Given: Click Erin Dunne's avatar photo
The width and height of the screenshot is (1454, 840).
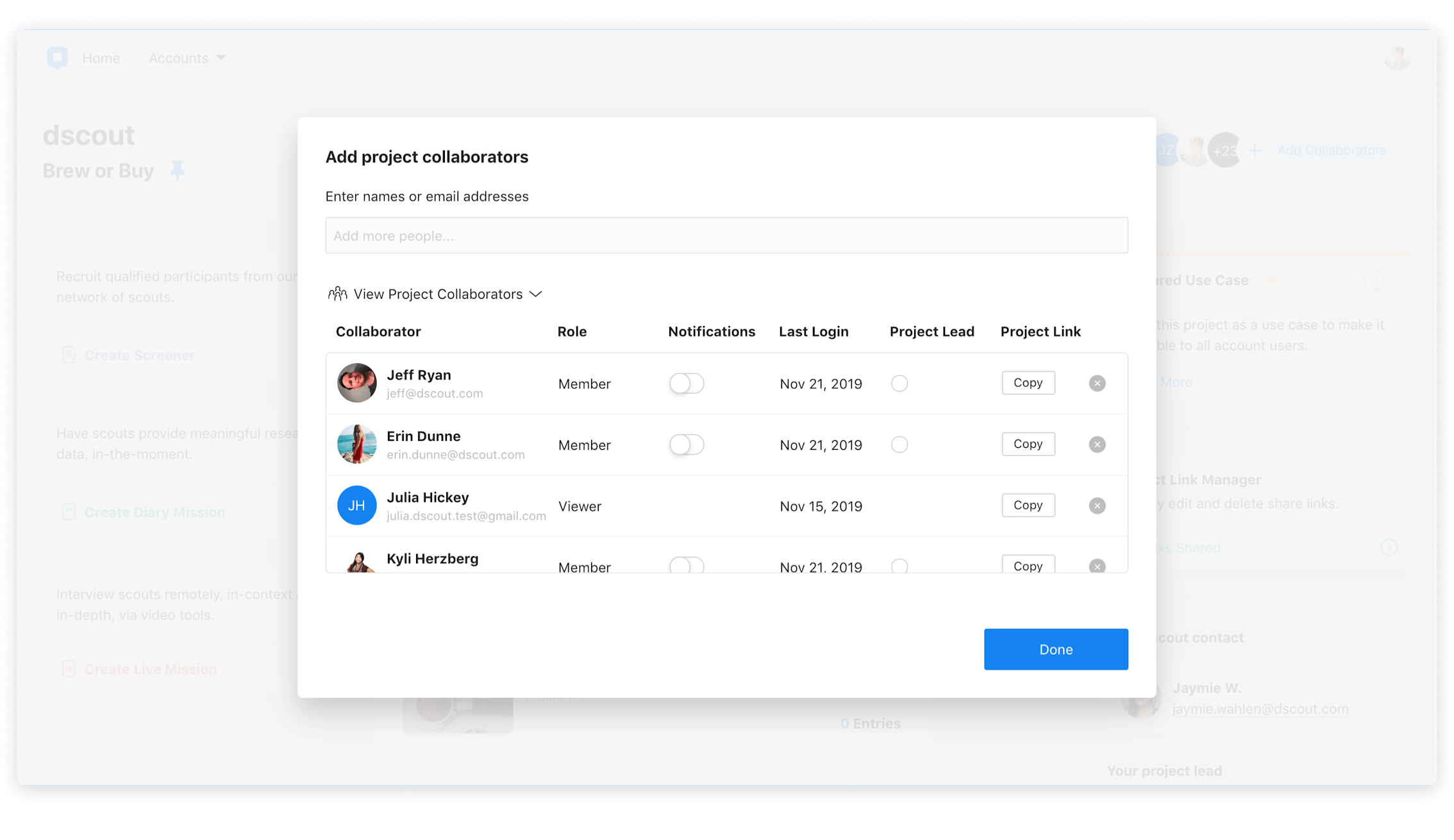Looking at the screenshot, I should click(x=356, y=444).
